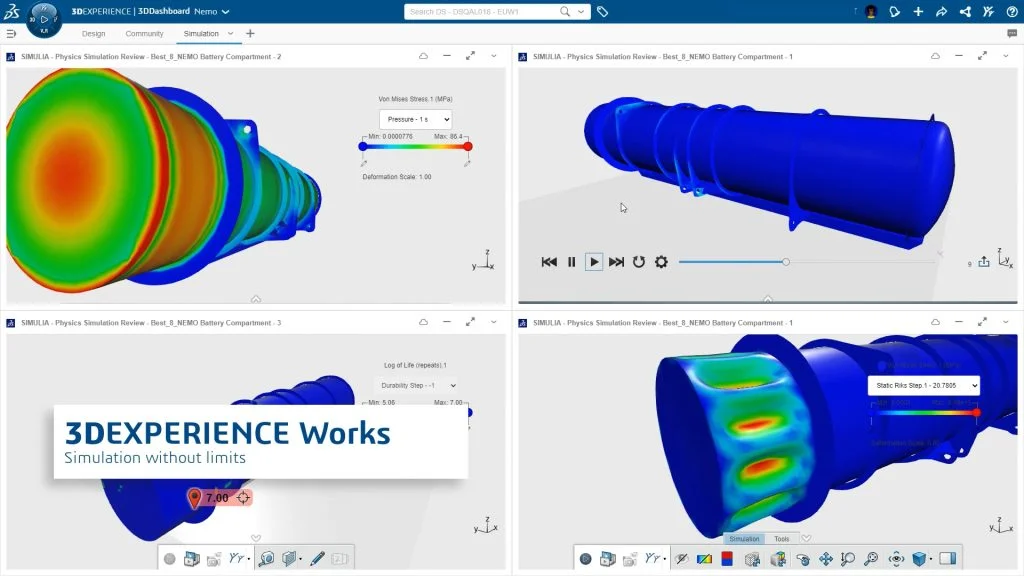Image resolution: width=1024 pixels, height=576 pixels.
Task: Click the measure tape icon in bottom-left toolbar
Action: pos(266,558)
